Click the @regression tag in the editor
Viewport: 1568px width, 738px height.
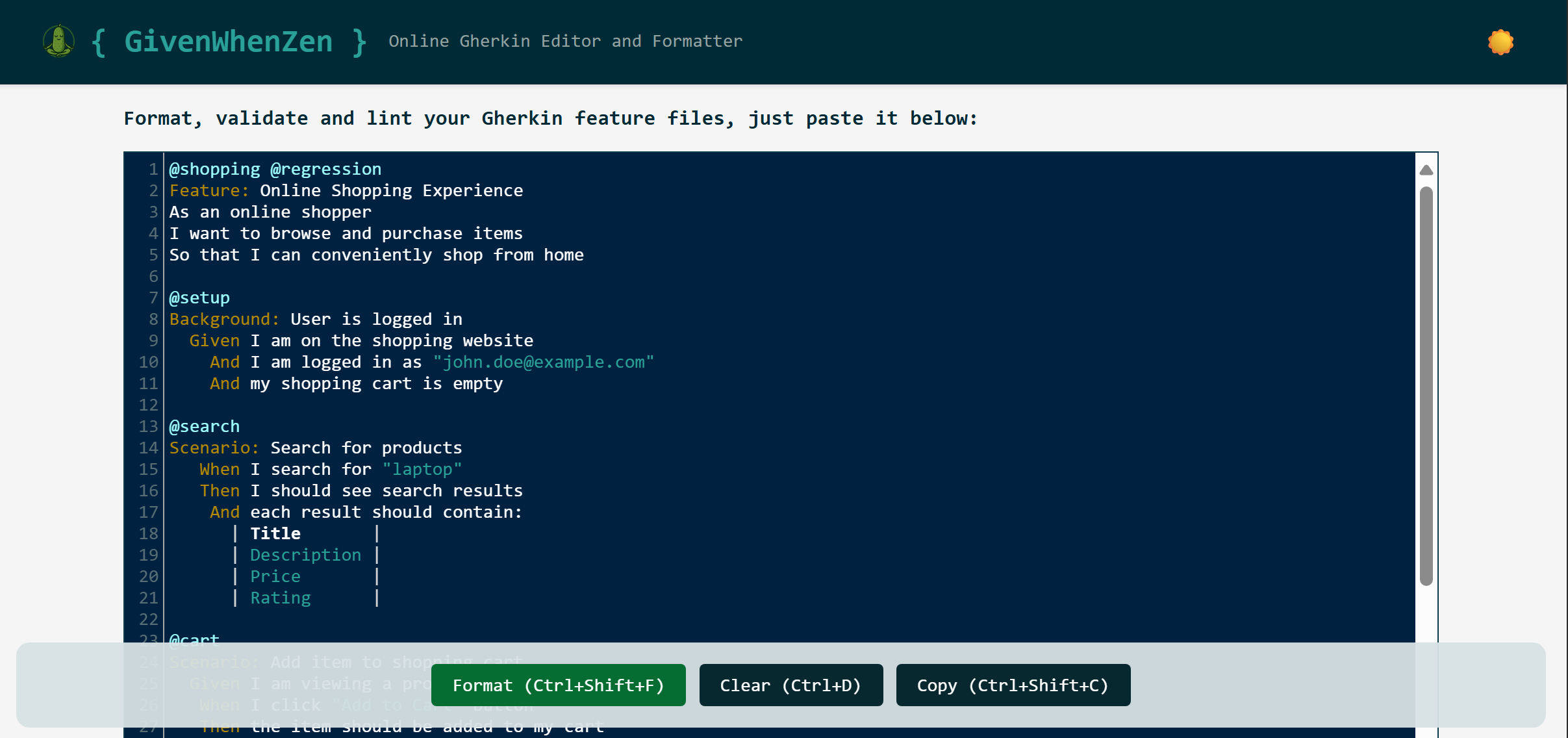[325, 169]
